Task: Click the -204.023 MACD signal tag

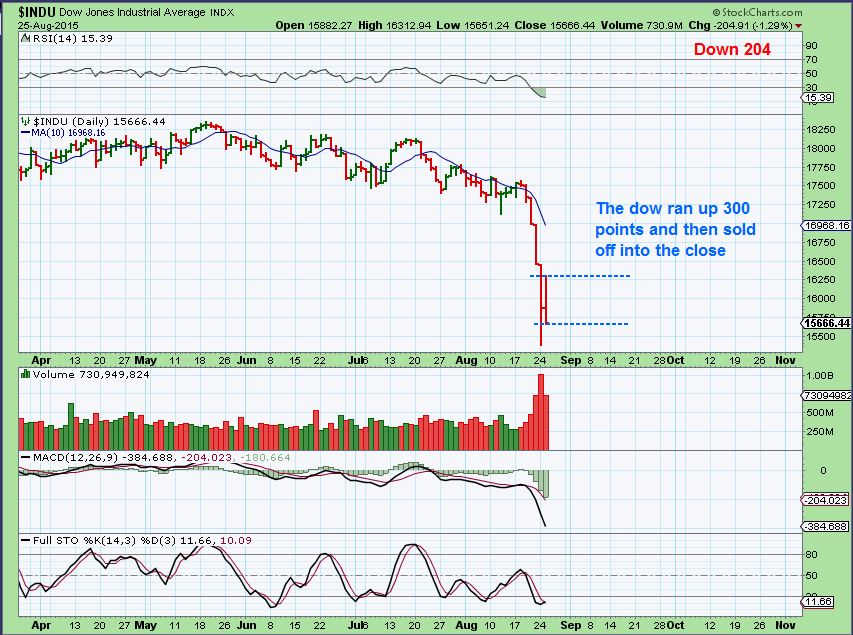Action: [x=826, y=500]
